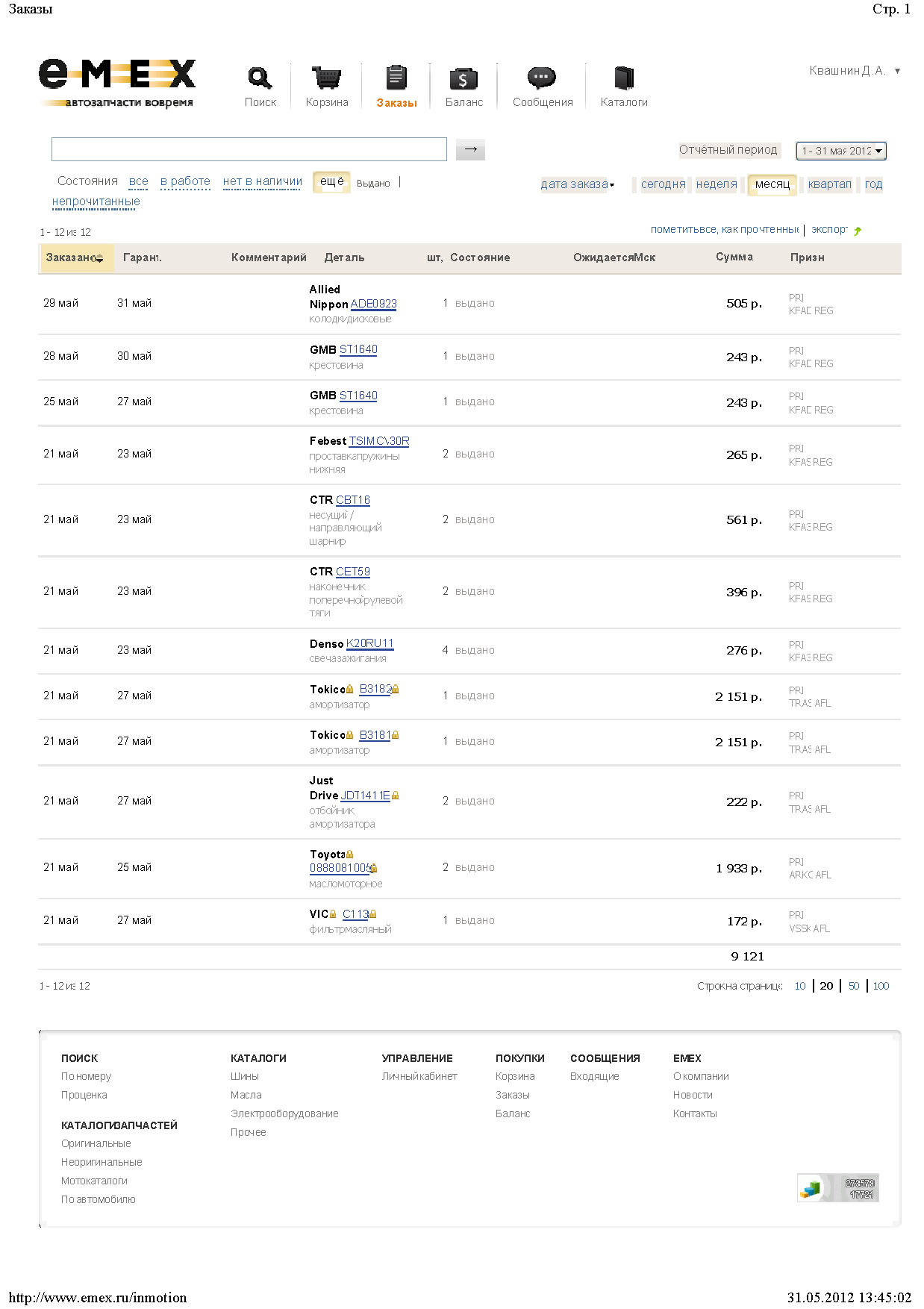The image size is (924, 1309).
Task: Select the 'неделя' period filter
Action: pos(716,184)
